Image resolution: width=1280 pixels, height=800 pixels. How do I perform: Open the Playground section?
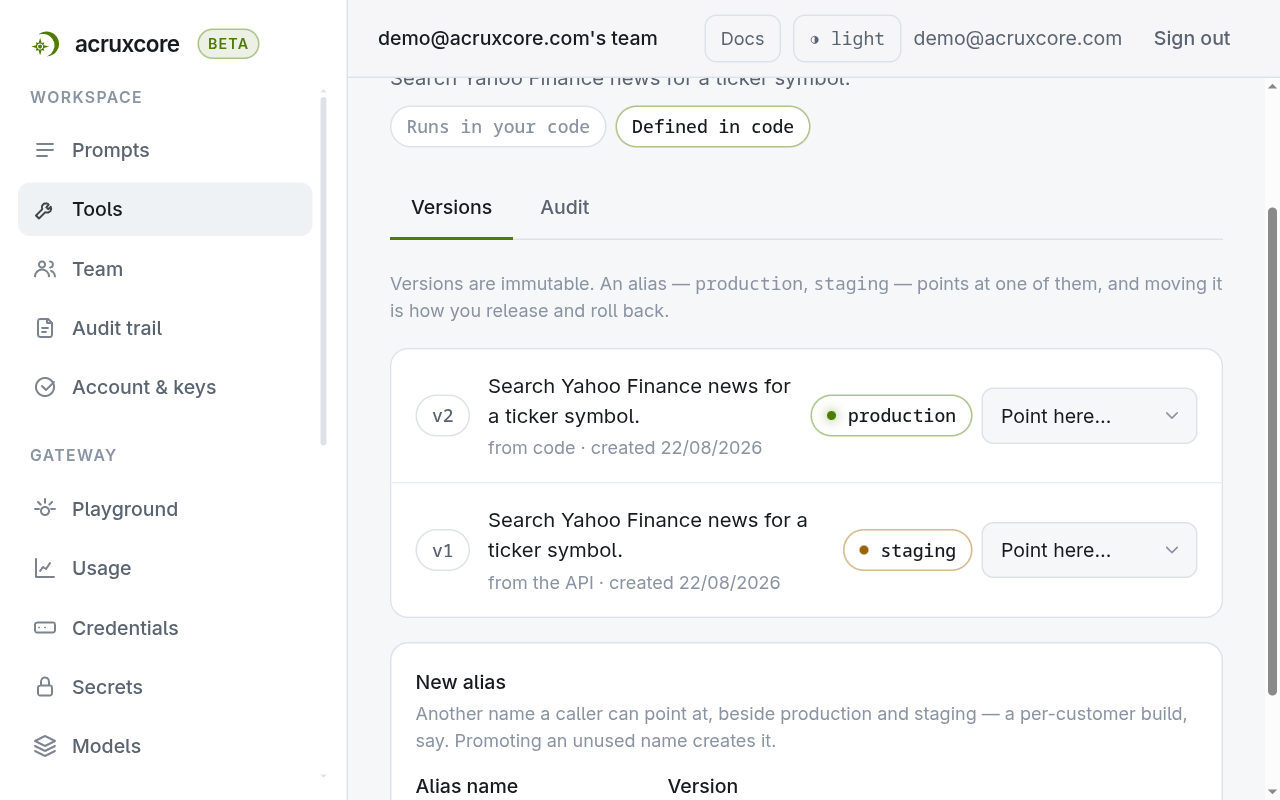(165, 509)
